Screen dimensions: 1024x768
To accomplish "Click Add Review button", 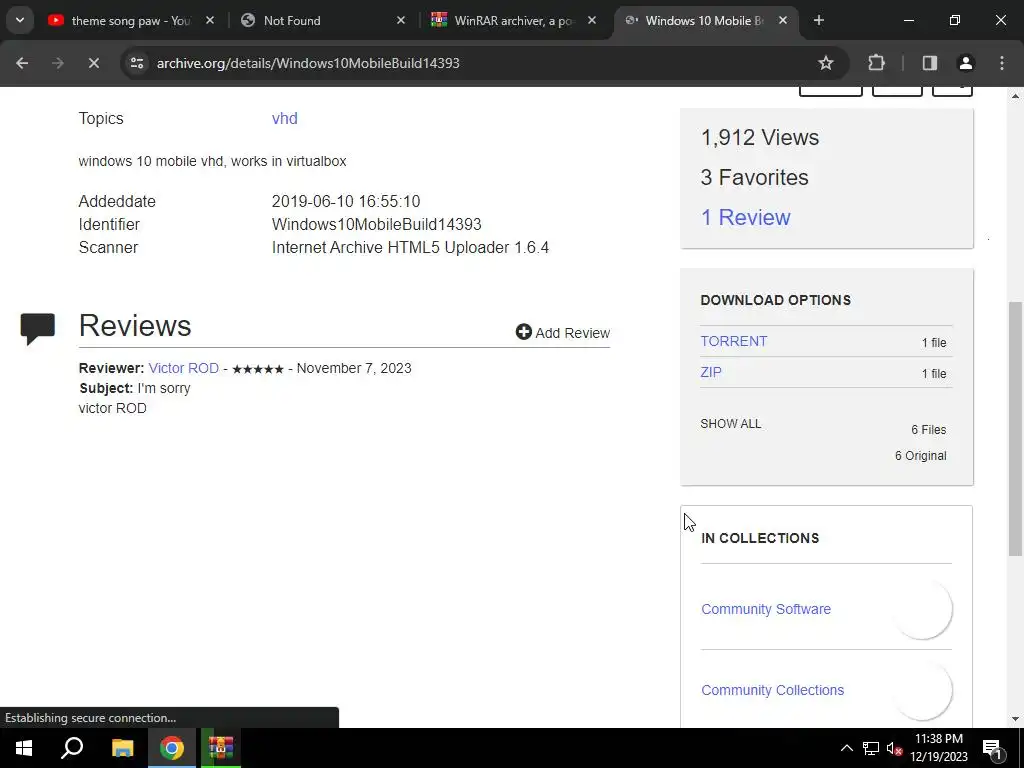I will 562,332.
